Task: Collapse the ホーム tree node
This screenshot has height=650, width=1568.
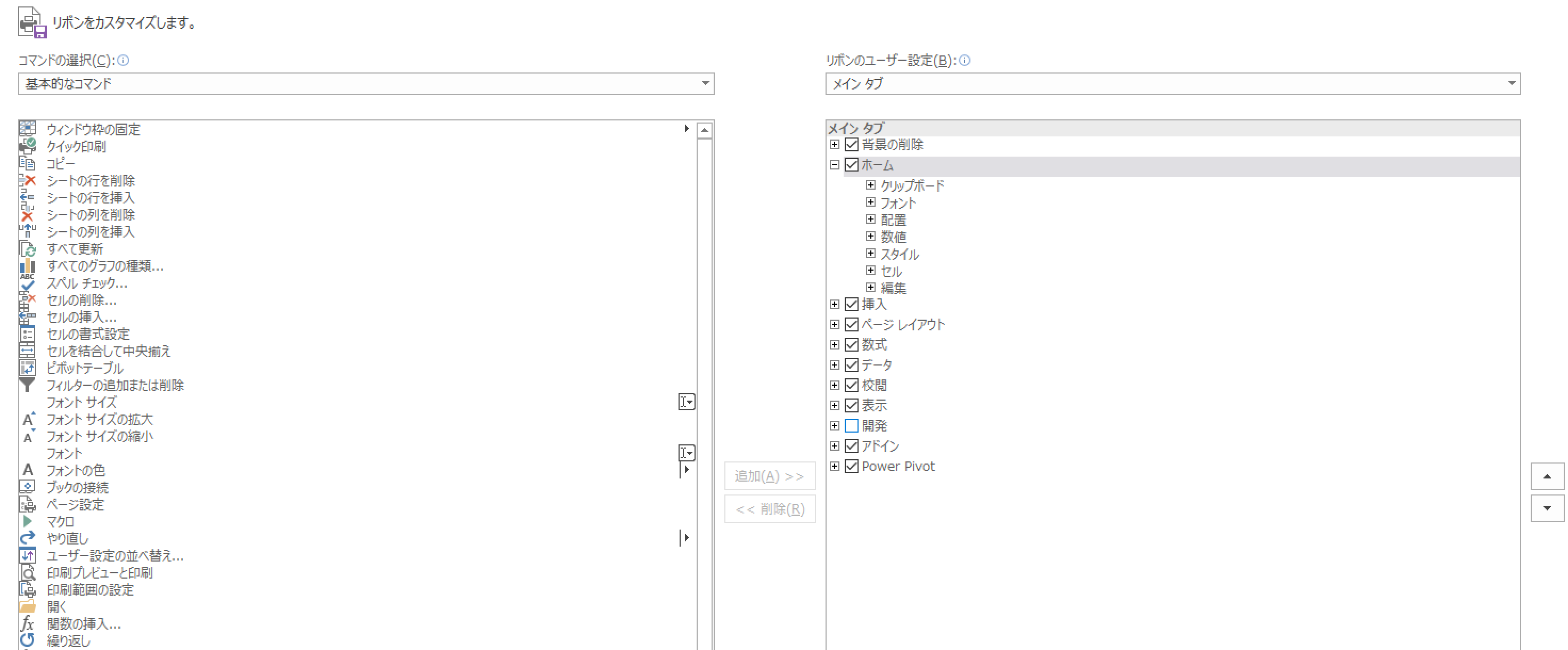Action: point(835,165)
